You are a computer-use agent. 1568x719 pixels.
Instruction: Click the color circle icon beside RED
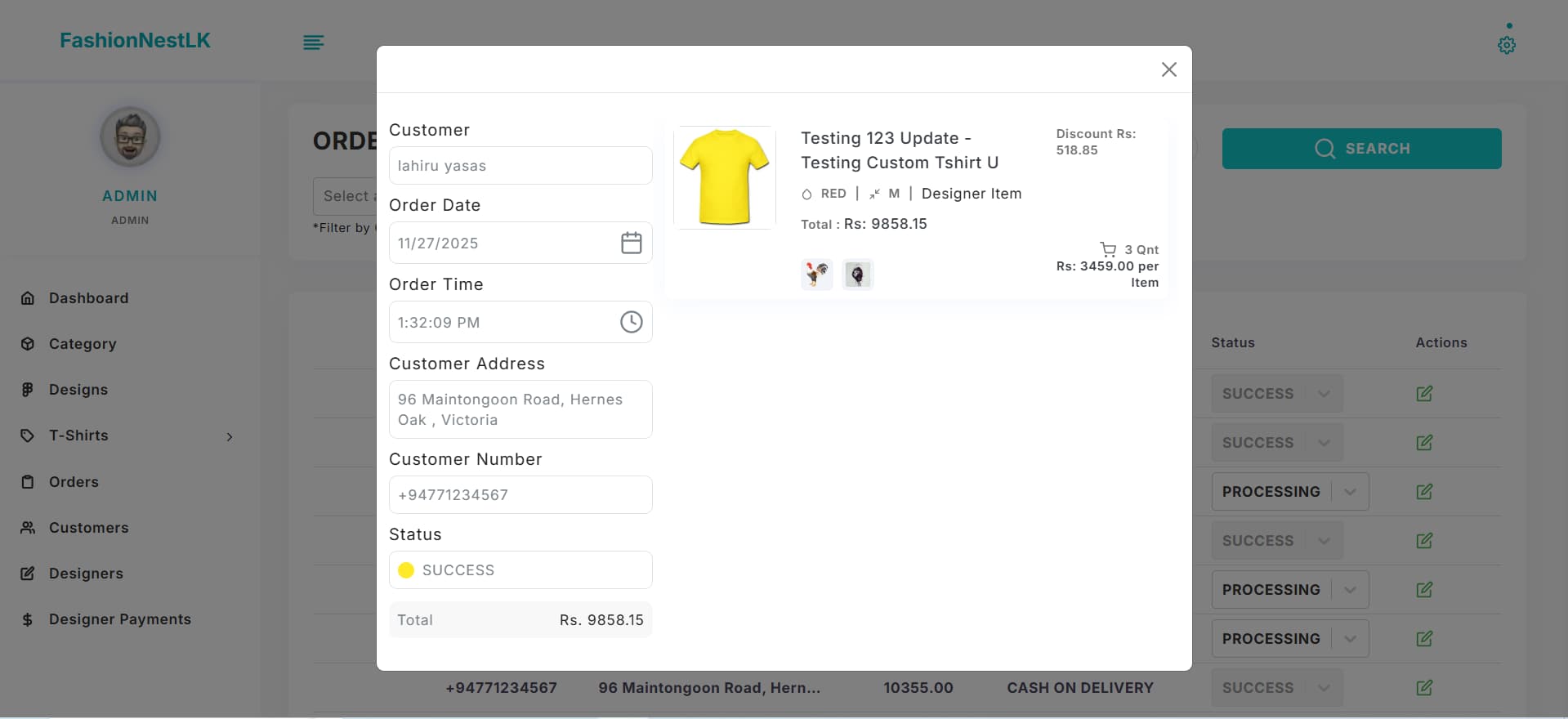point(806,194)
